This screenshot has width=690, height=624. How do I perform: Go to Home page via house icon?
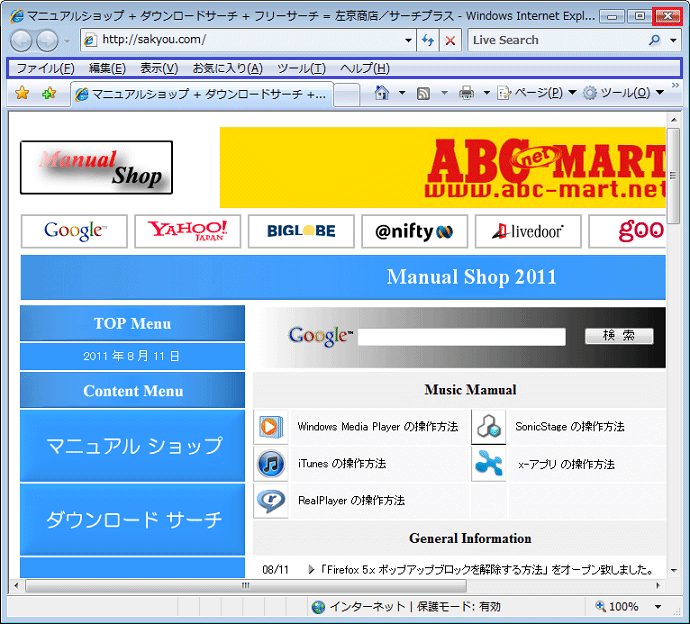coord(382,92)
